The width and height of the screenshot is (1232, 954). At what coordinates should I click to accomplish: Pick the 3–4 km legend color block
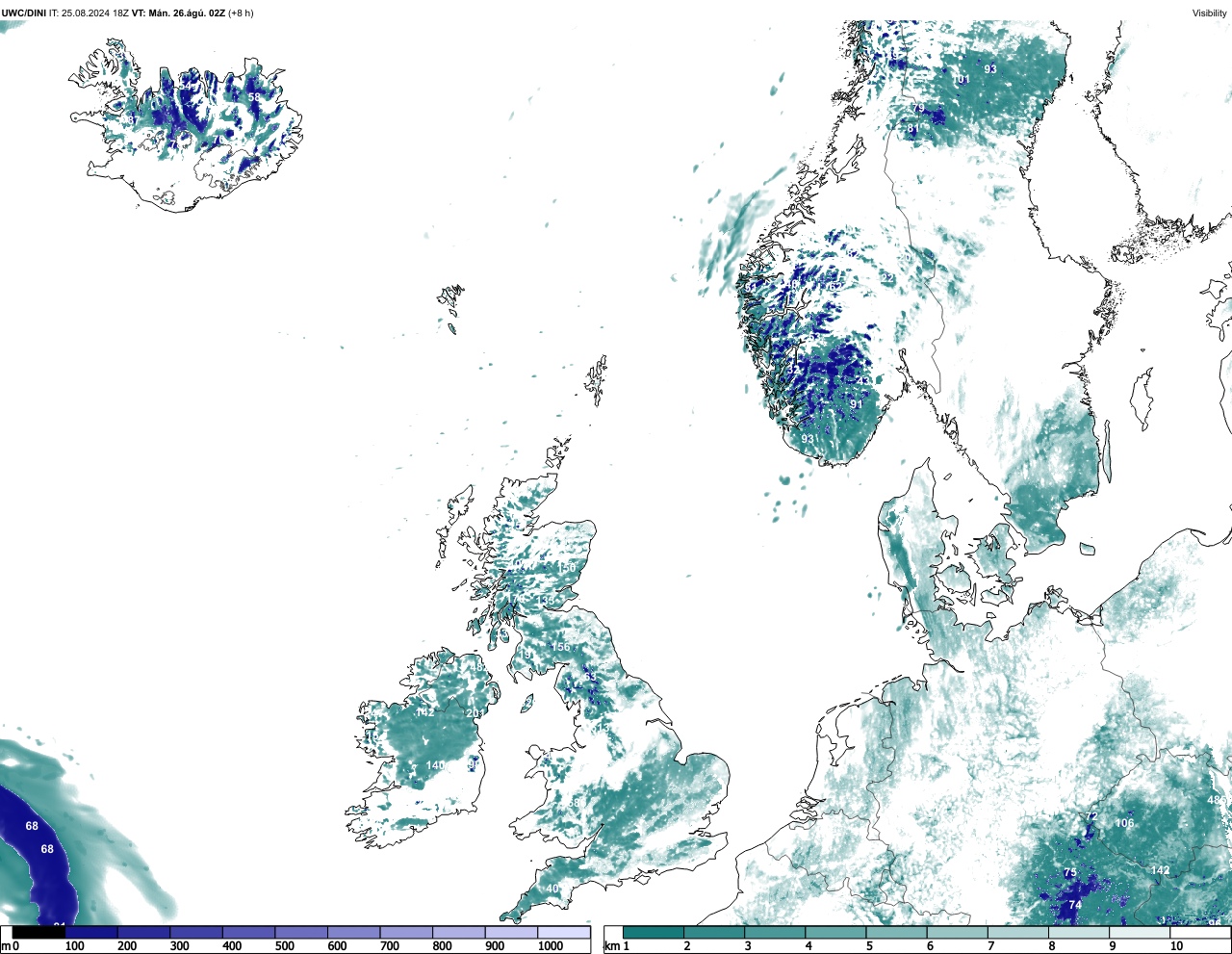tap(775, 932)
